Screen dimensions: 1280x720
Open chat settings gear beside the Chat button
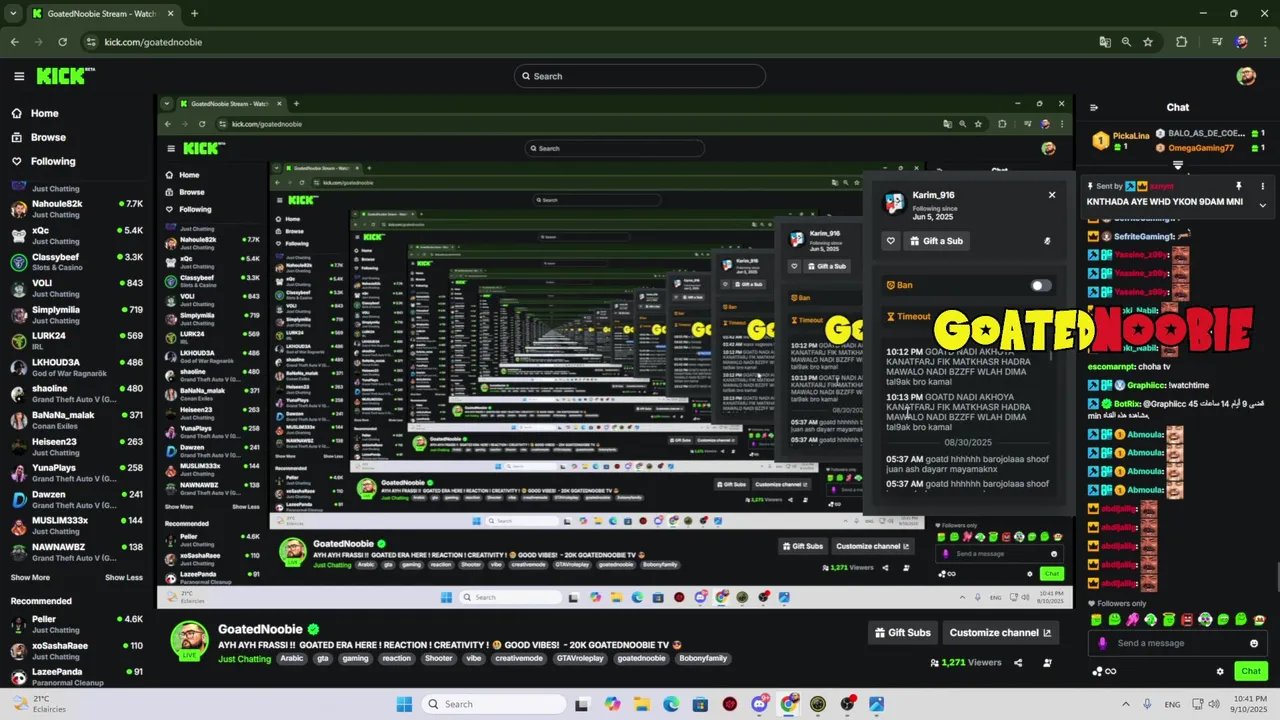1220,671
